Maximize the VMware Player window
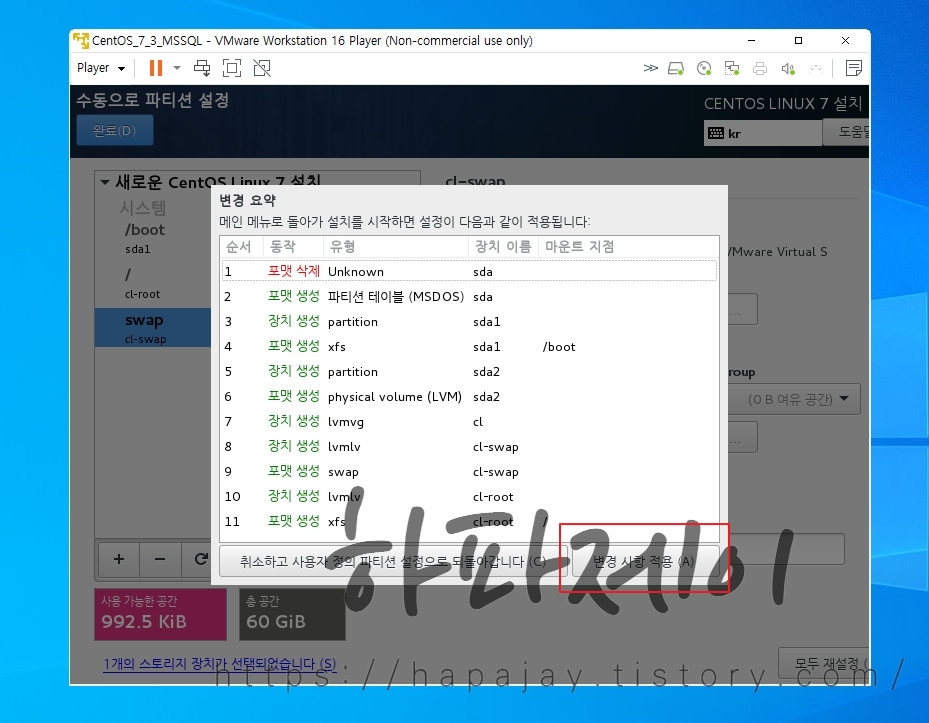The height and width of the screenshot is (723, 929). pos(798,40)
